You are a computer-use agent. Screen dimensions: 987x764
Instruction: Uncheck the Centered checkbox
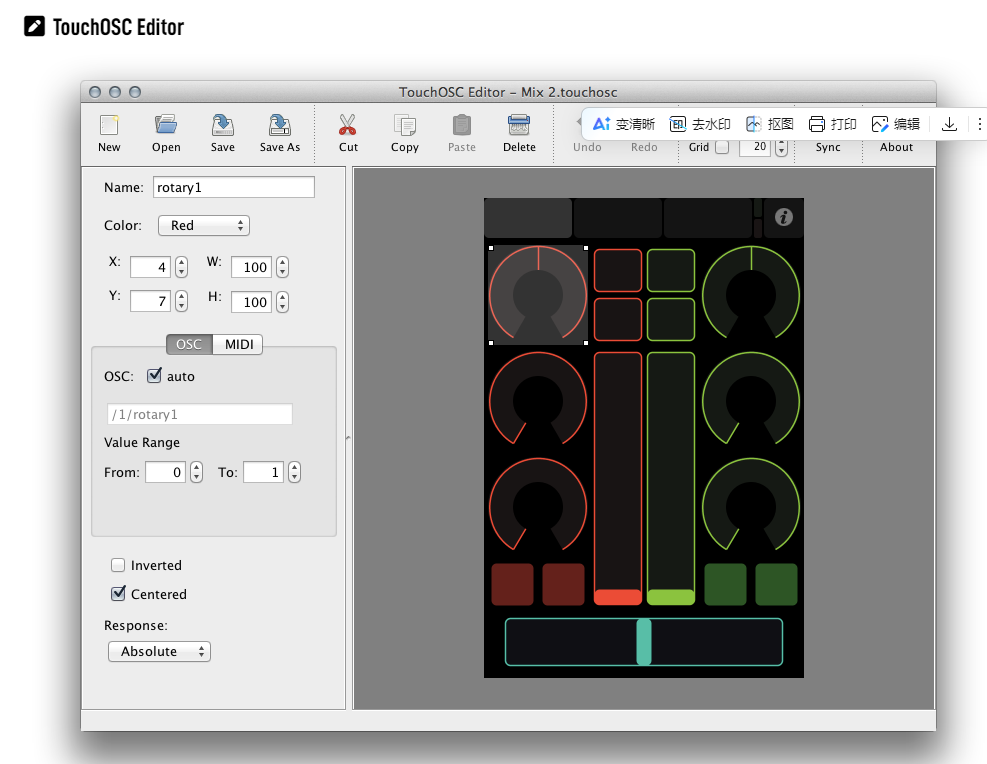(x=118, y=593)
